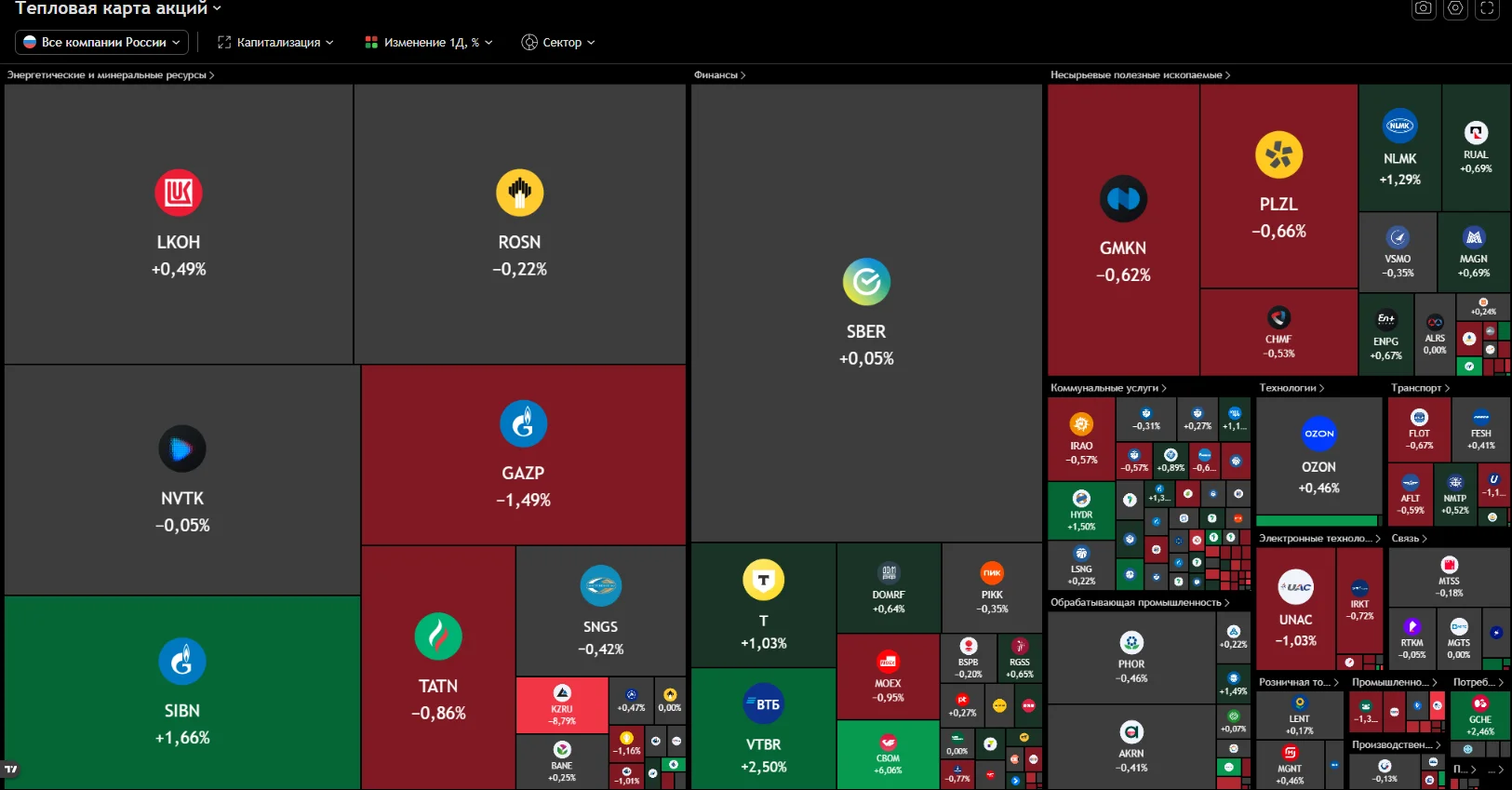
Task: Select the green SIBN +1,66% tile
Action: (x=182, y=692)
